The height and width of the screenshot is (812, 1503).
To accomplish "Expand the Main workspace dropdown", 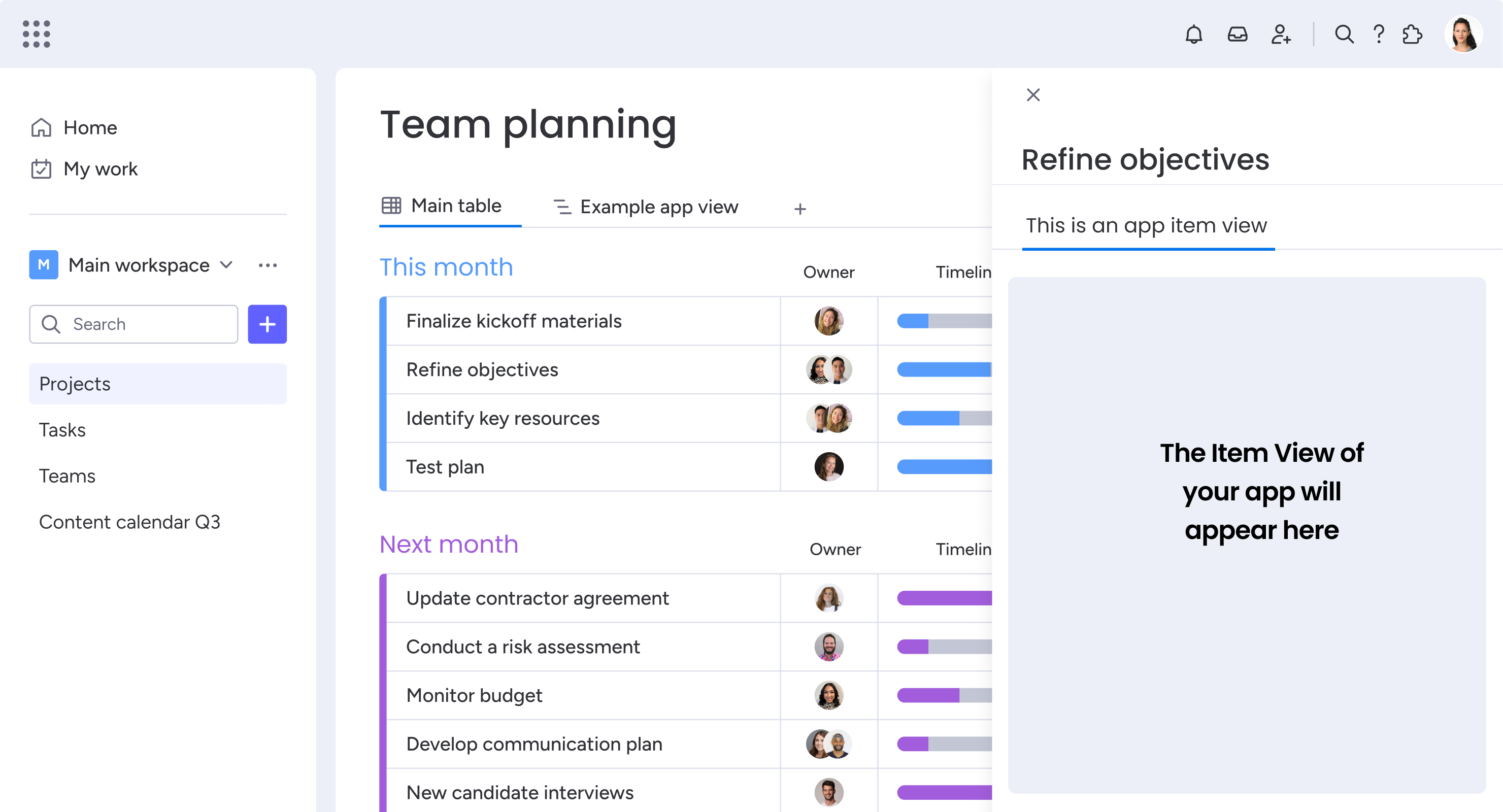I will click(226, 265).
